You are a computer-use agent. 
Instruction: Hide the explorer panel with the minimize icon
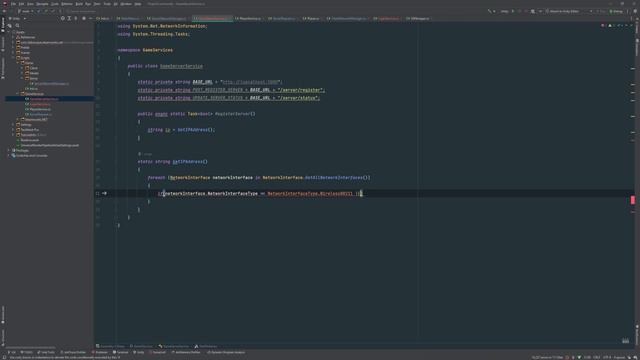(90, 18)
